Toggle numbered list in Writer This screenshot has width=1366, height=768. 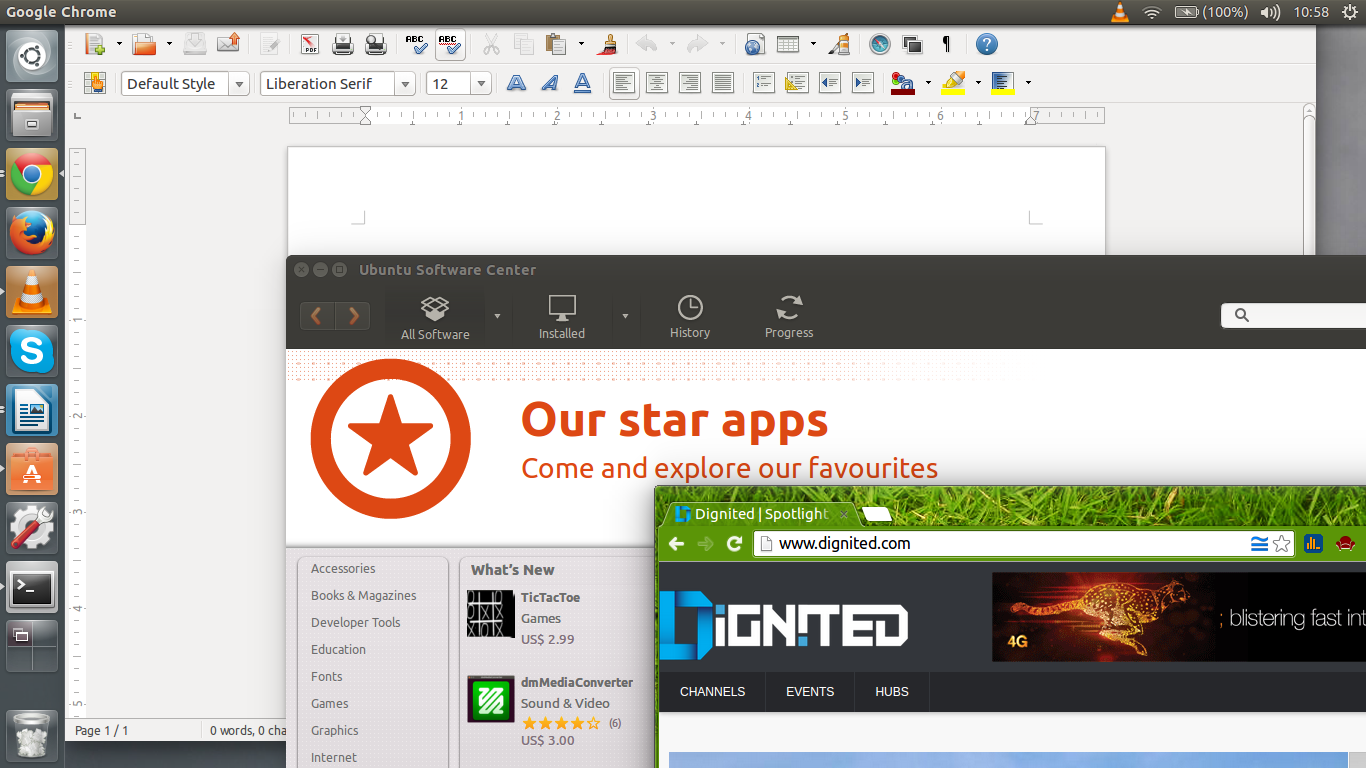point(764,83)
